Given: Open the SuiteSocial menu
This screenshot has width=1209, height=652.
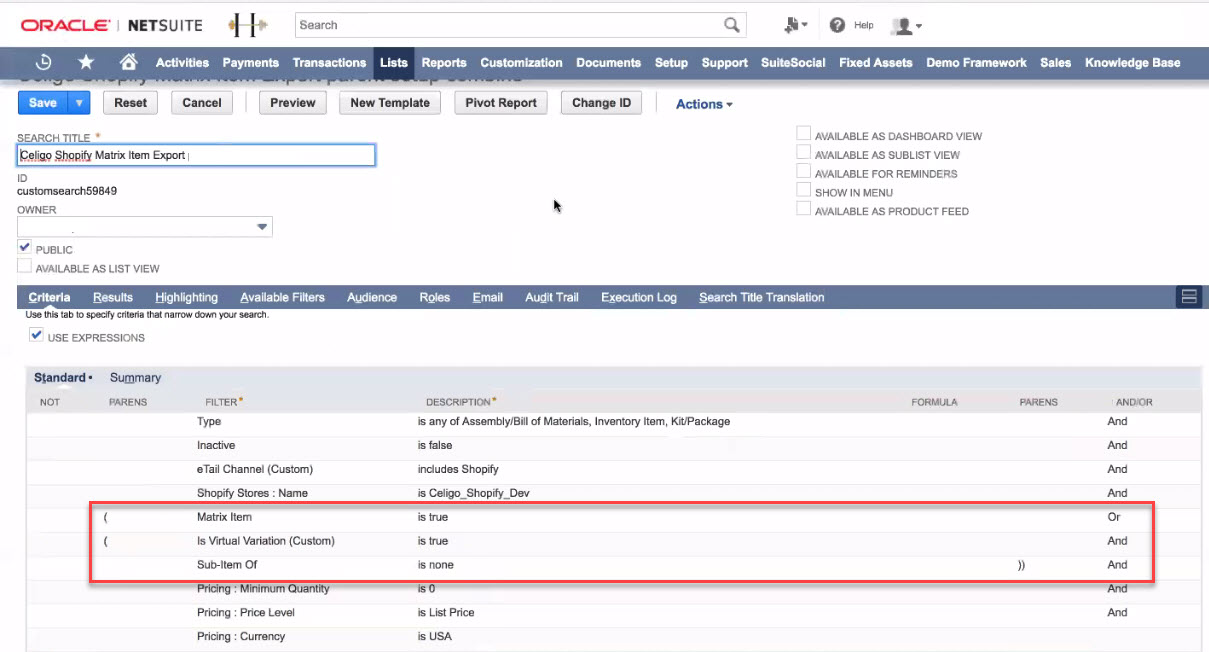Looking at the screenshot, I should 793,62.
